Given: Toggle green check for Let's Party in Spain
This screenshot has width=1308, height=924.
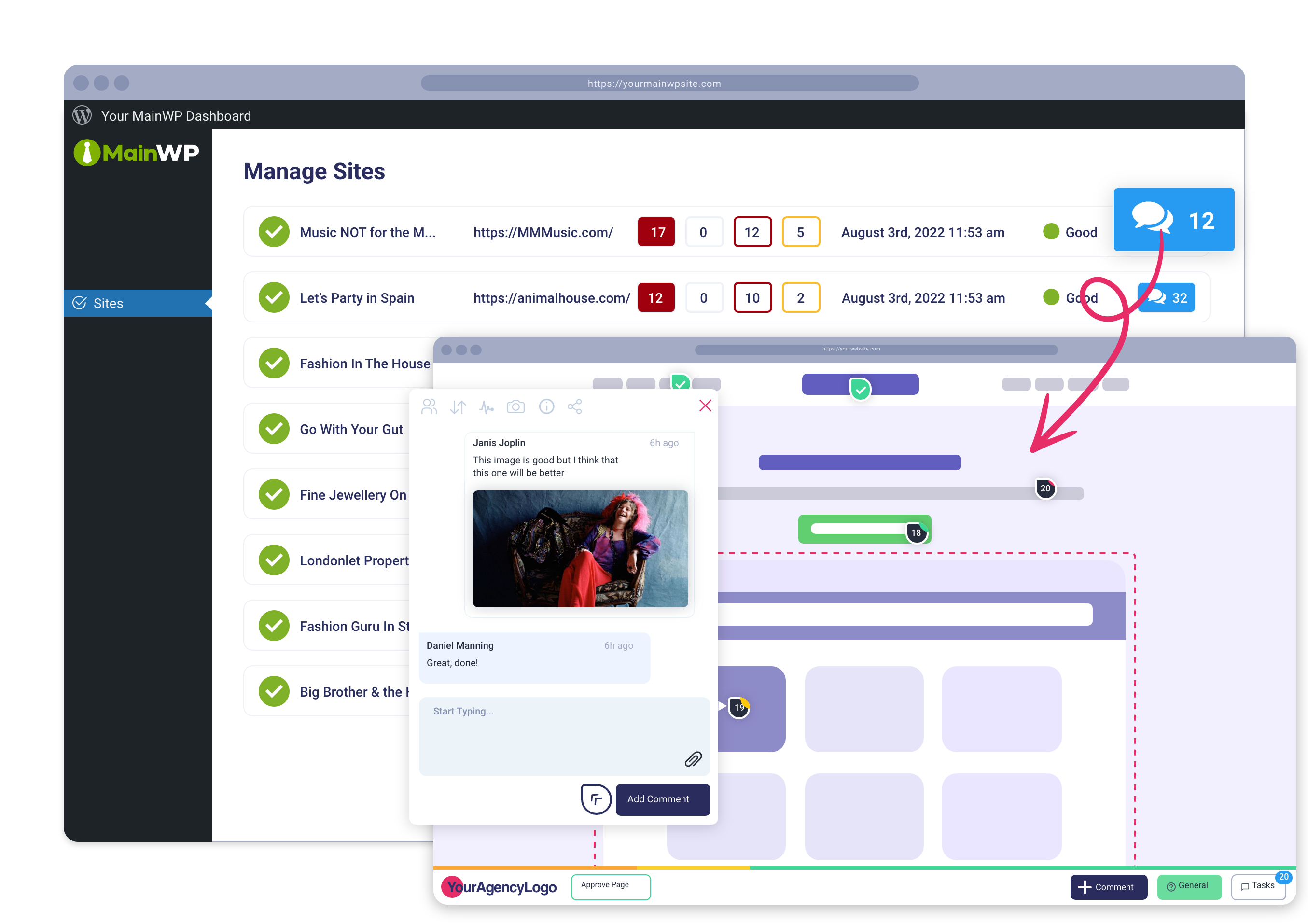Looking at the screenshot, I should [274, 297].
